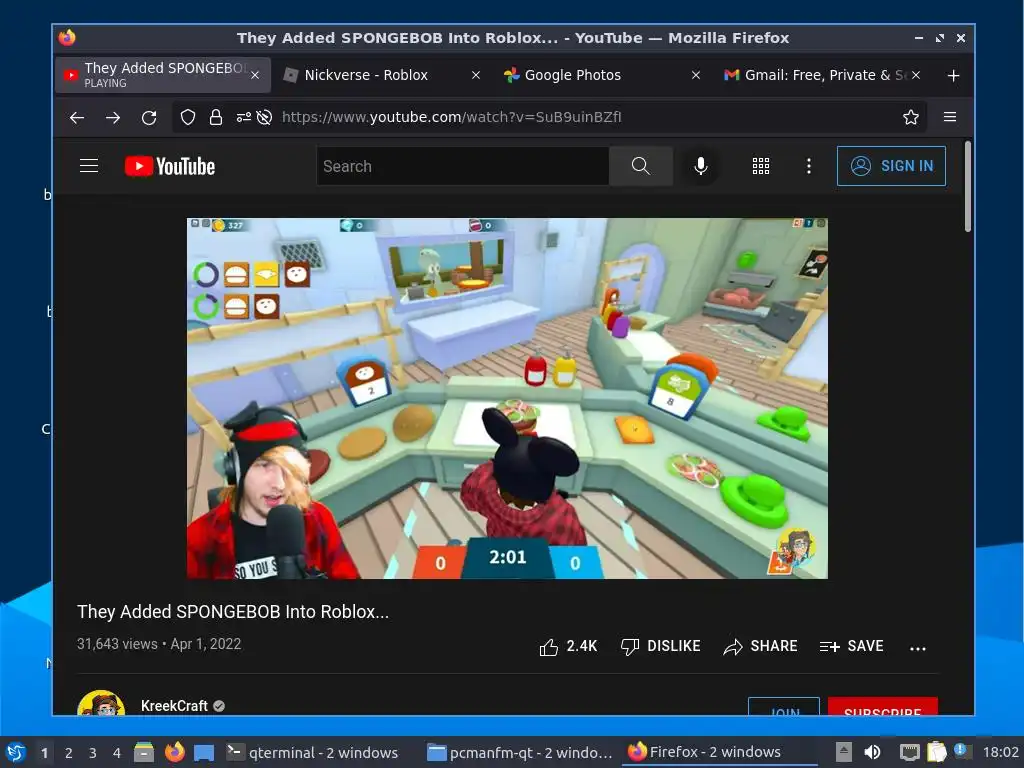Click the page vertical scrollbar
The height and width of the screenshot is (768, 1024).
pyautogui.click(x=967, y=185)
